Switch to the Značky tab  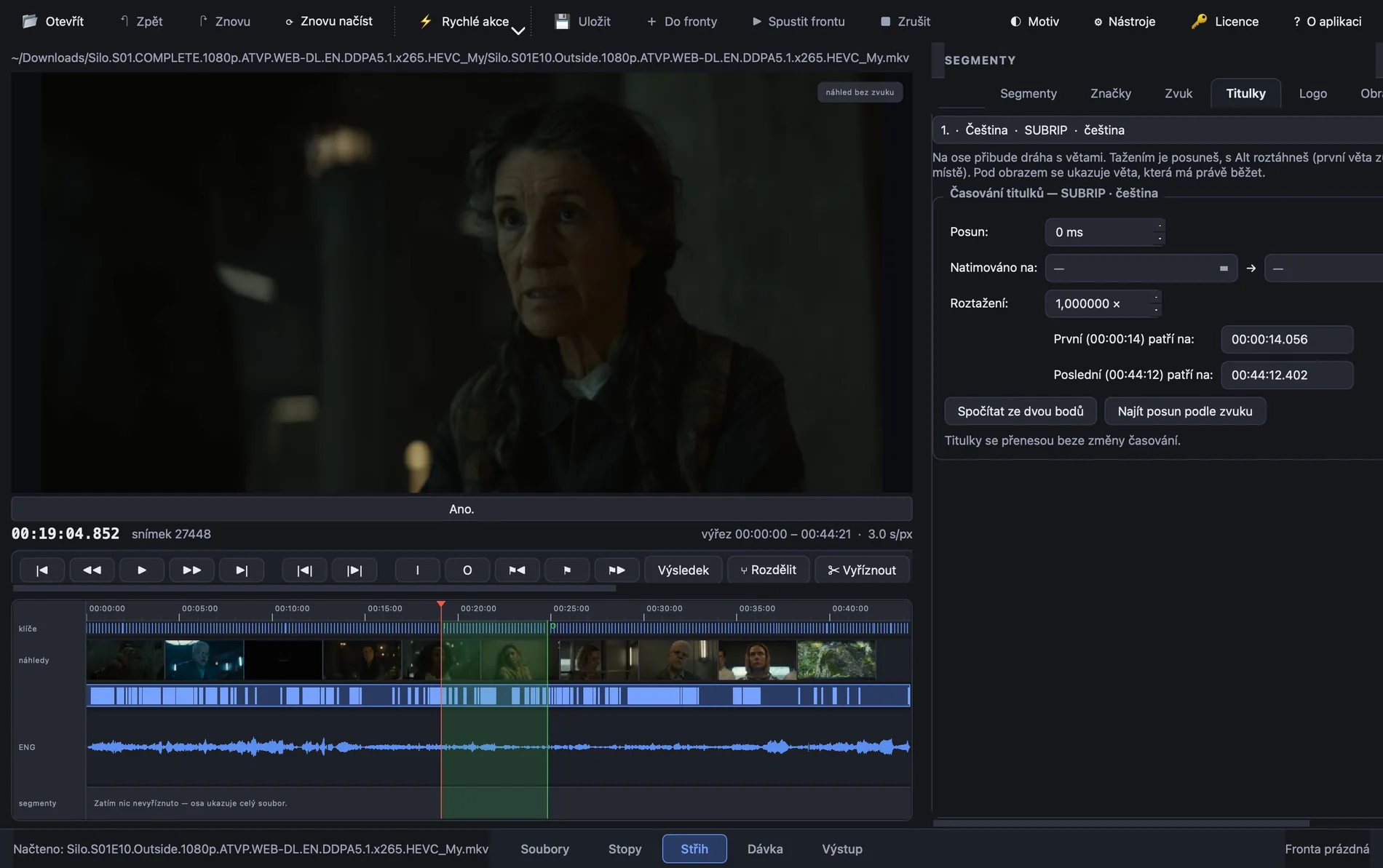click(x=1111, y=93)
